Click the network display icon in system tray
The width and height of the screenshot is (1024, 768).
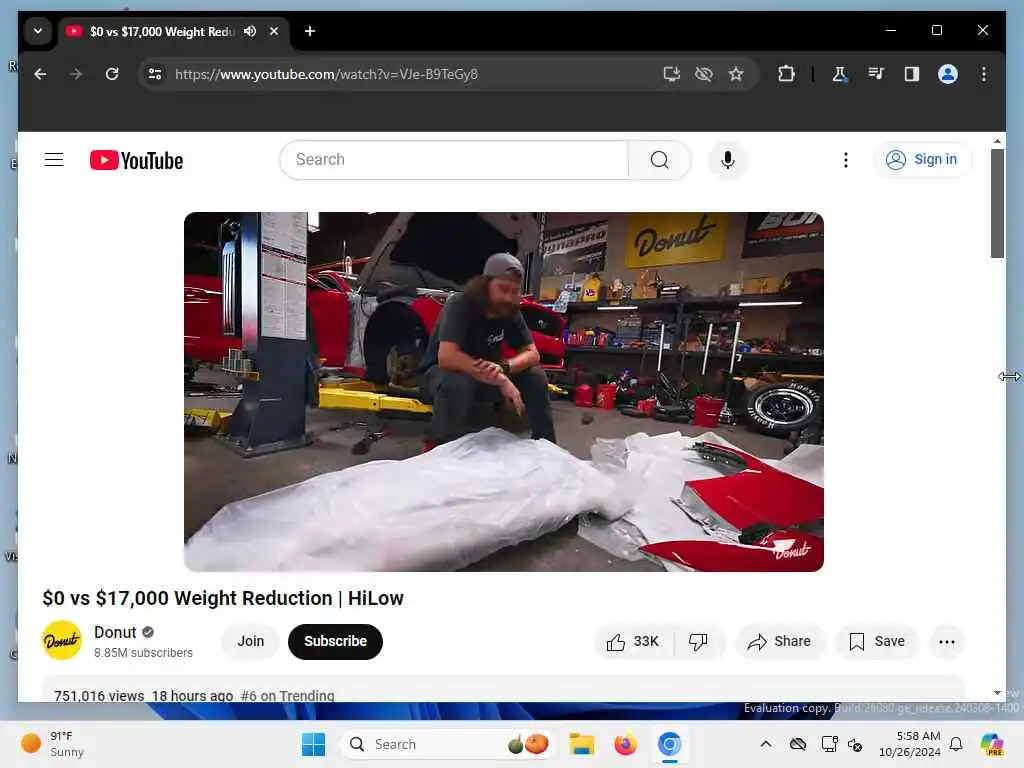tap(829, 744)
